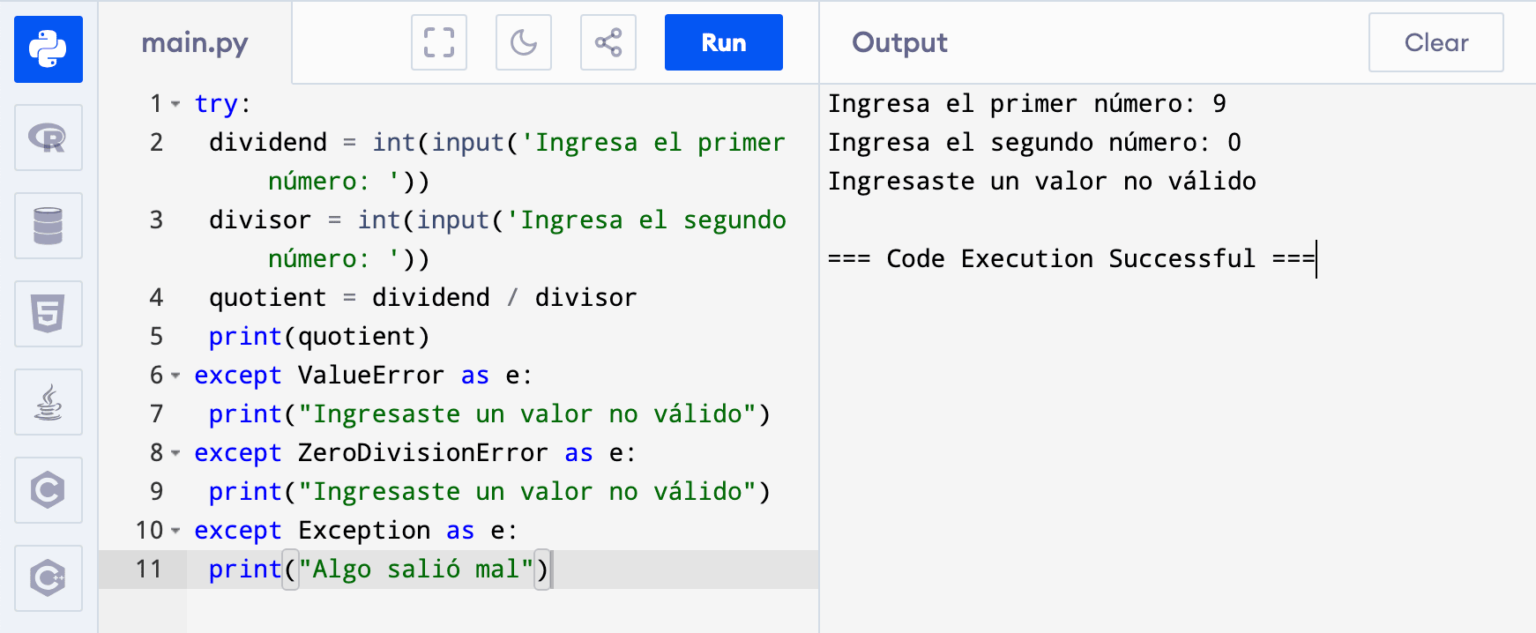Click line number 5 in the gutter
This screenshot has height=633, width=1536.
[x=156, y=336]
